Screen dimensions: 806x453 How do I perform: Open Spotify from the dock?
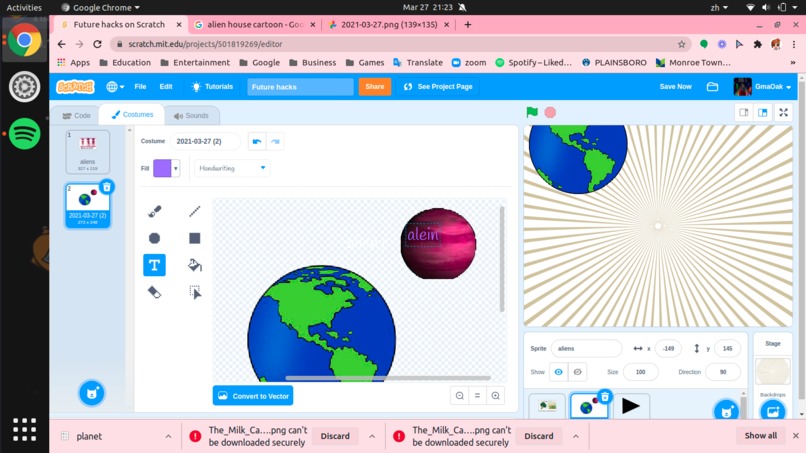(x=24, y=134)
